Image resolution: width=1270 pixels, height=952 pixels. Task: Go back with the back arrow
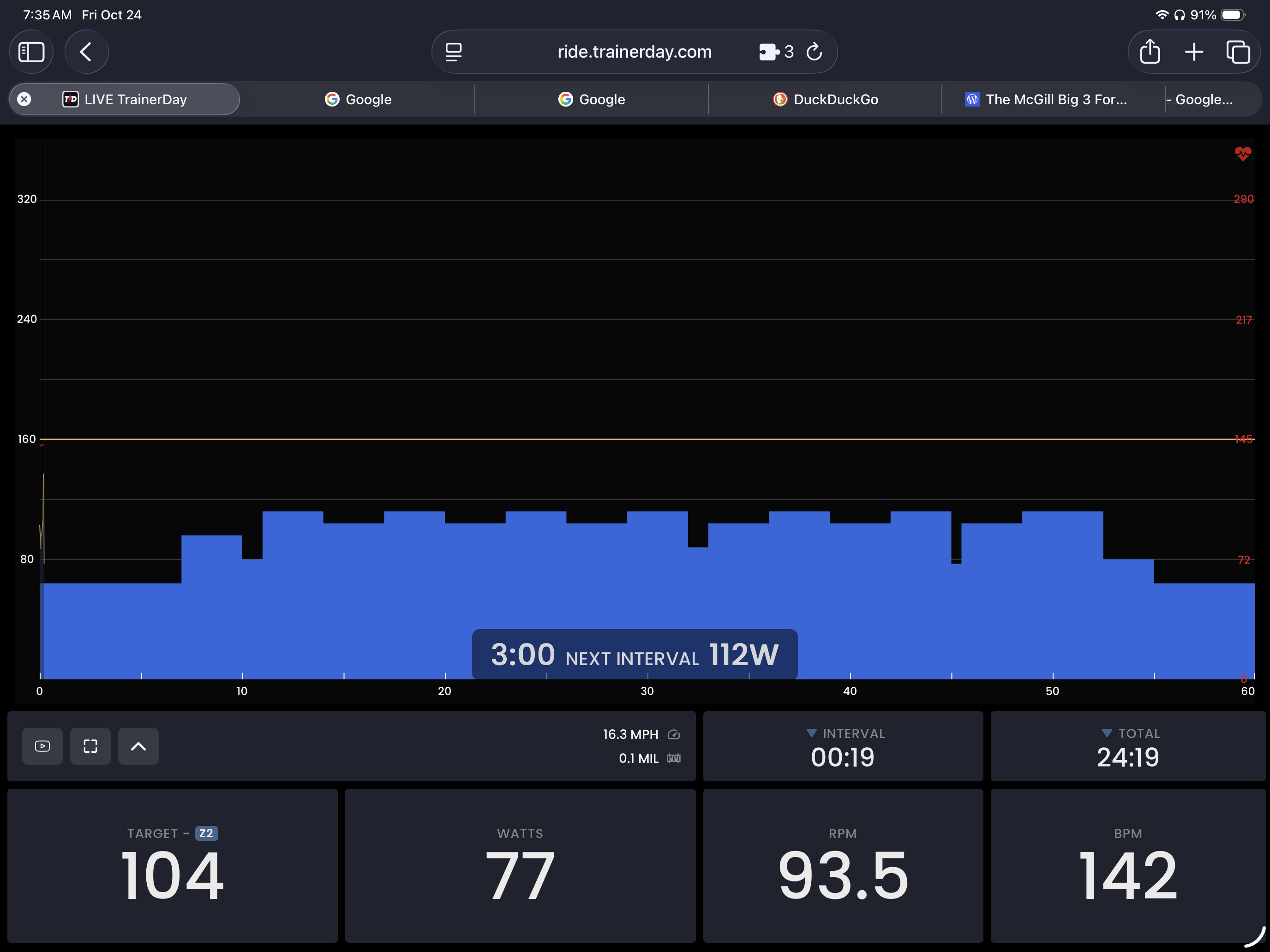click(x=86, y=52)
